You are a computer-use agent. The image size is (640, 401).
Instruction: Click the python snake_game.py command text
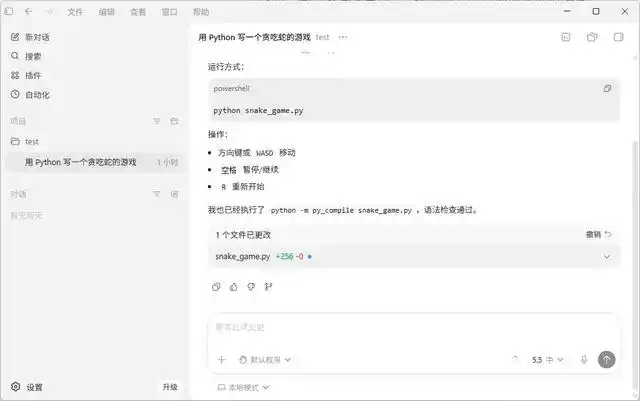tap(258, 111)
